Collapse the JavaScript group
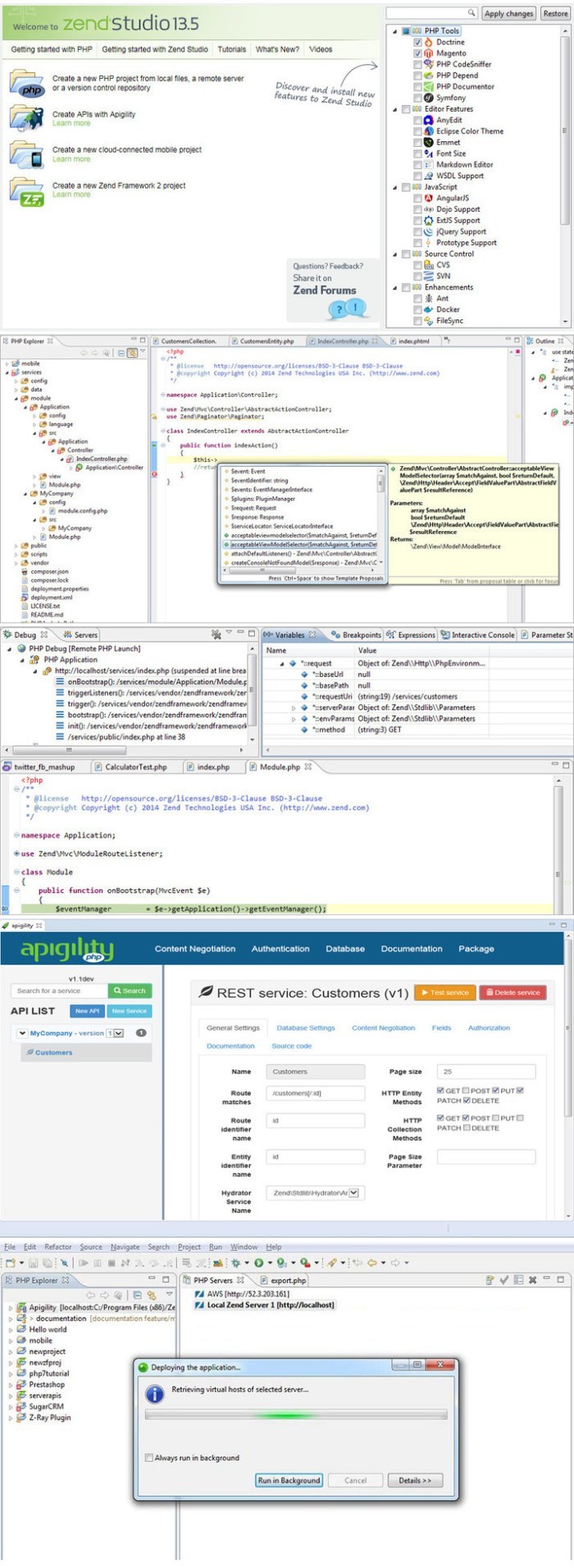574x1568 pixels. point(394,187)
